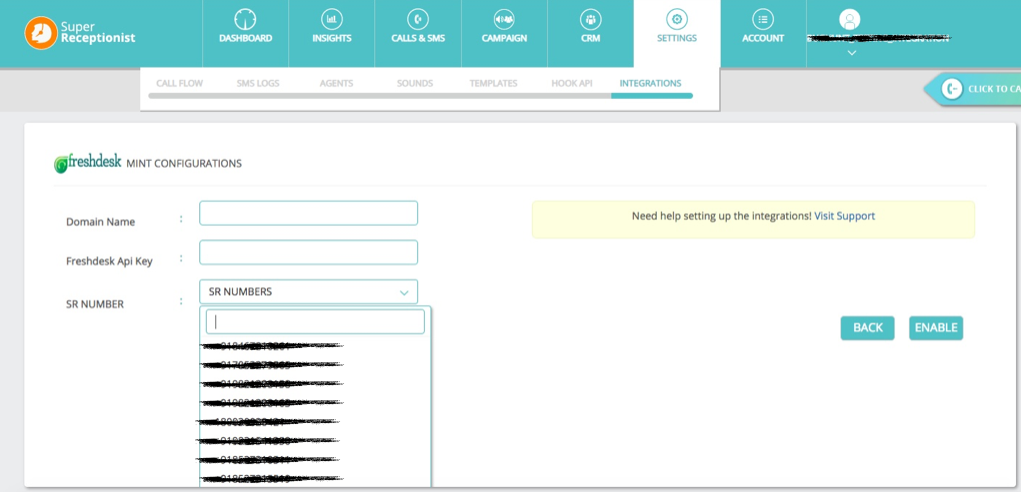This screenshot has height=492, width=1021.
Task: Go to the CALLS & SMS menu label
Action: (x=418, y=38)
